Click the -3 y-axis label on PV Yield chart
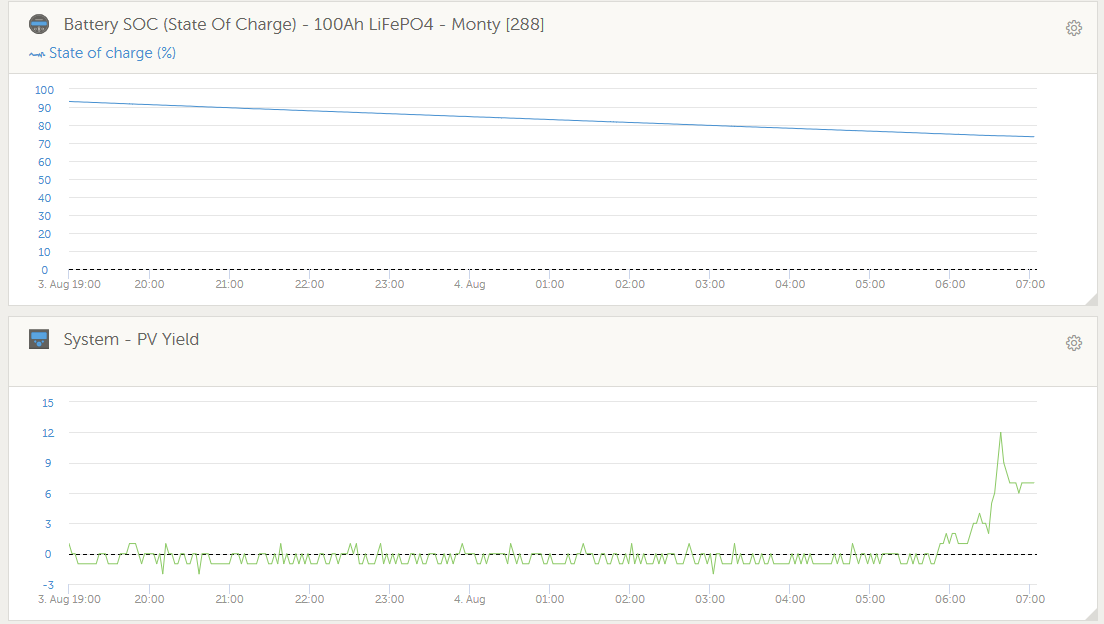1104x624 pixels. 47,584
